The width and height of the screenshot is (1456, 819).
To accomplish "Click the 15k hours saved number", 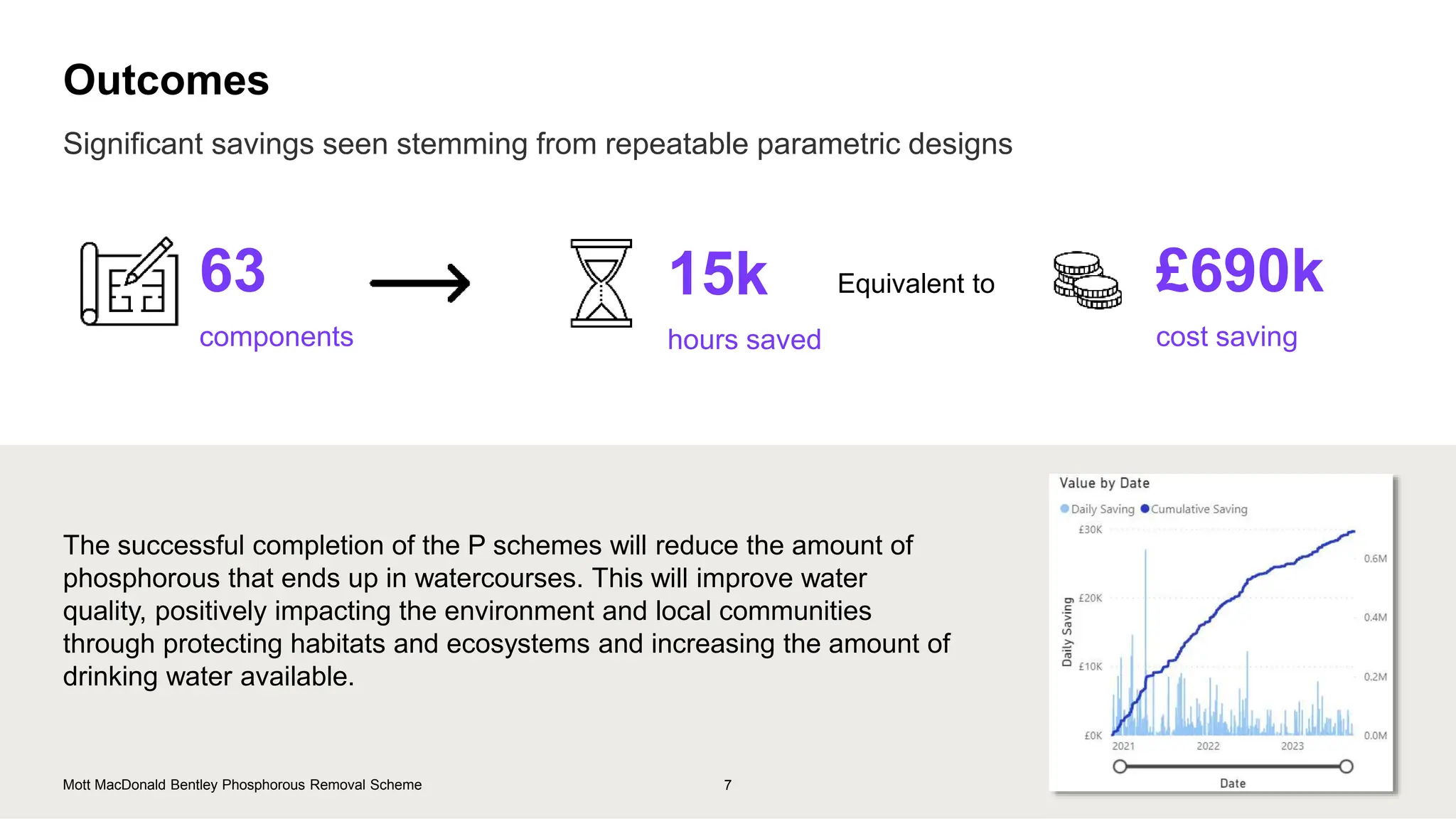I will (718, 274).
